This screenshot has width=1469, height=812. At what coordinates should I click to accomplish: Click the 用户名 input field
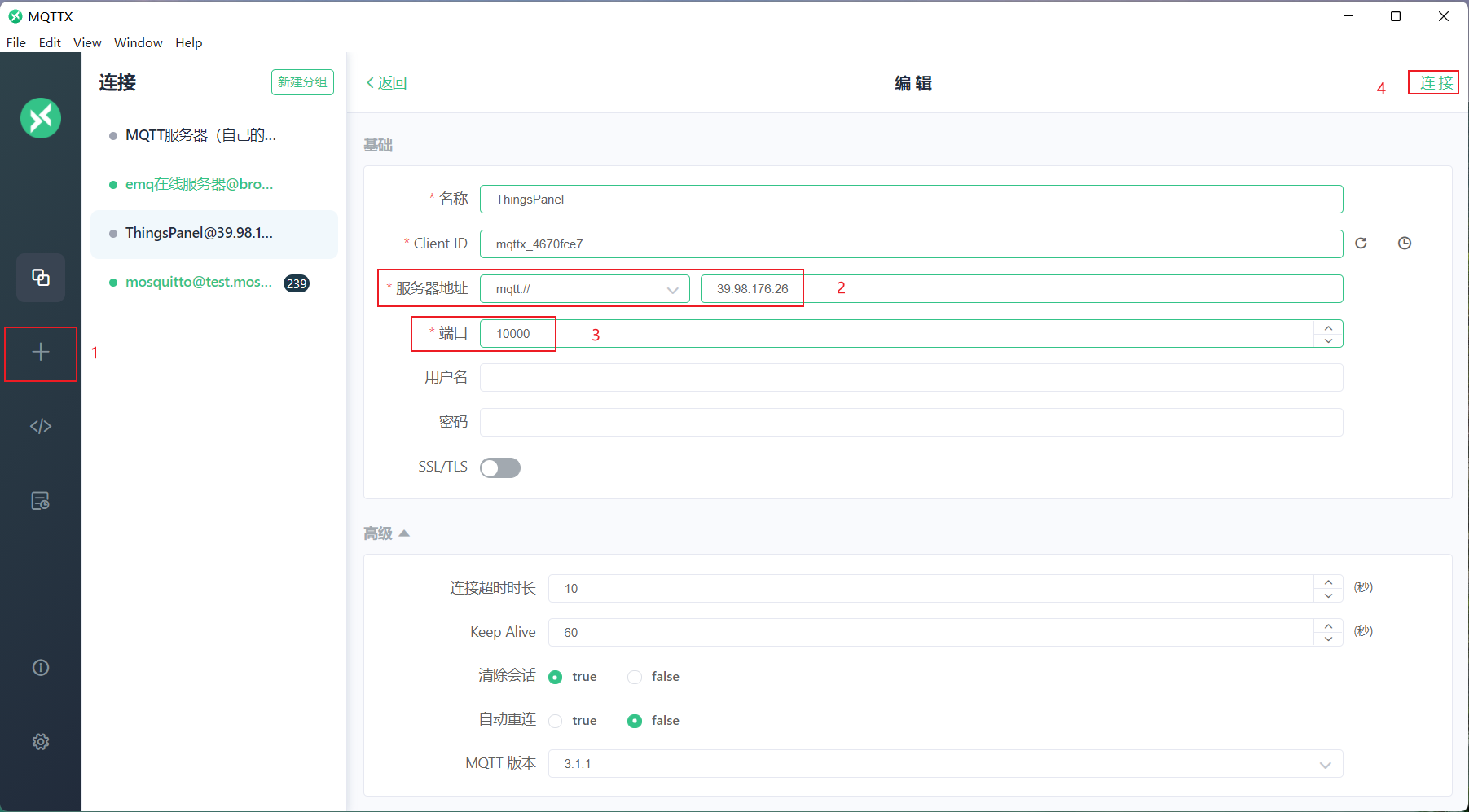(x=911, y=378)
